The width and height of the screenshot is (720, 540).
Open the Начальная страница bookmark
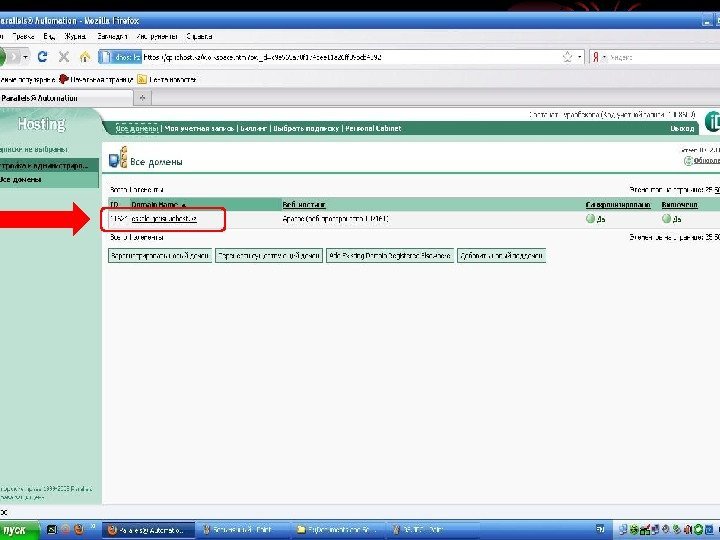point(96,79)
